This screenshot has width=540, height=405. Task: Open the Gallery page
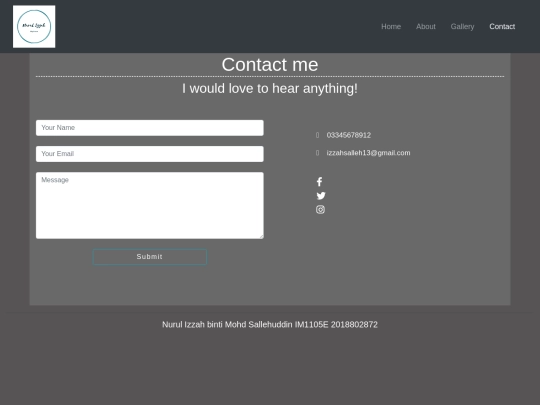462,27
